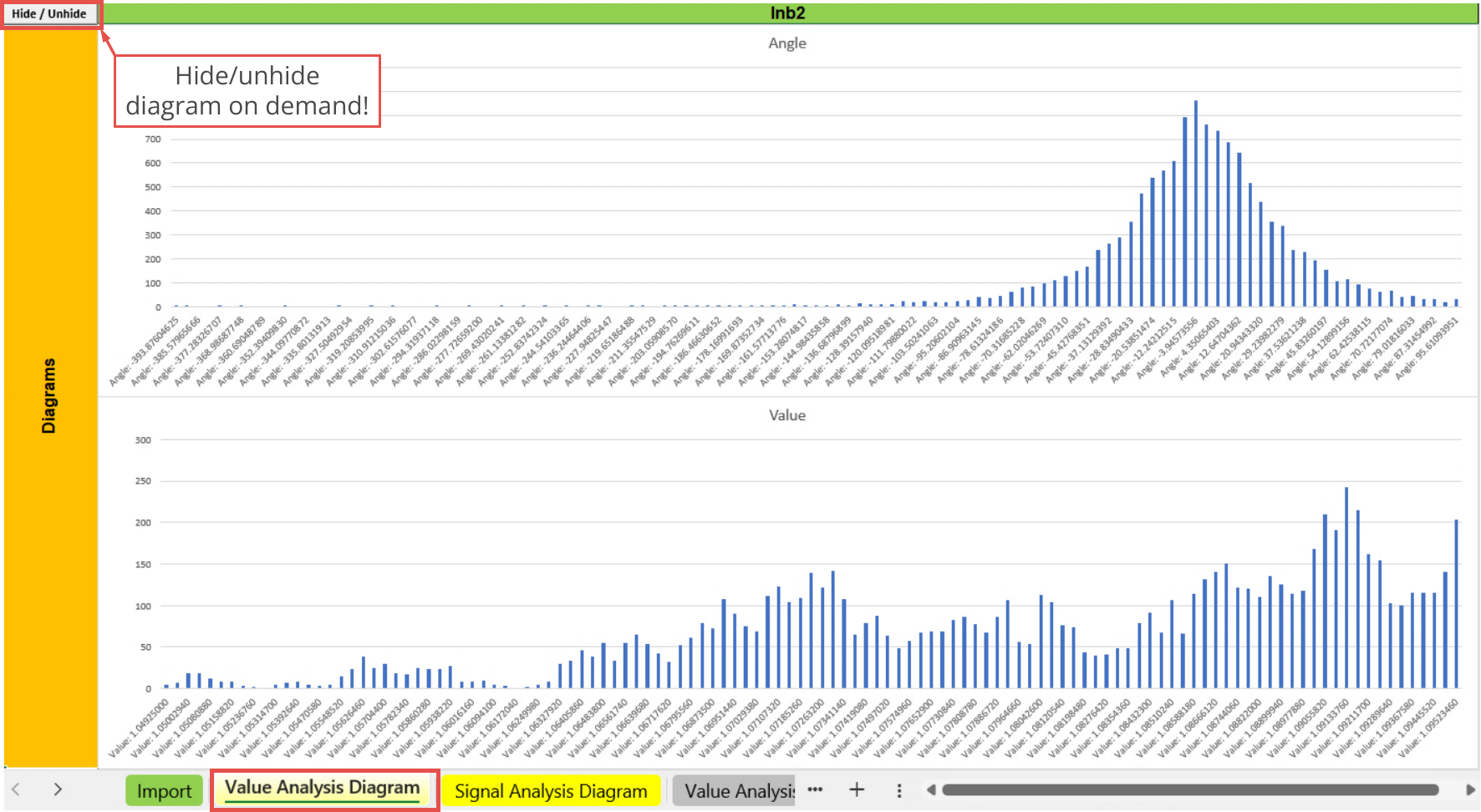Click the 250 label on Value axis
Screen dimensions: 1481x812
coord(143,481)
